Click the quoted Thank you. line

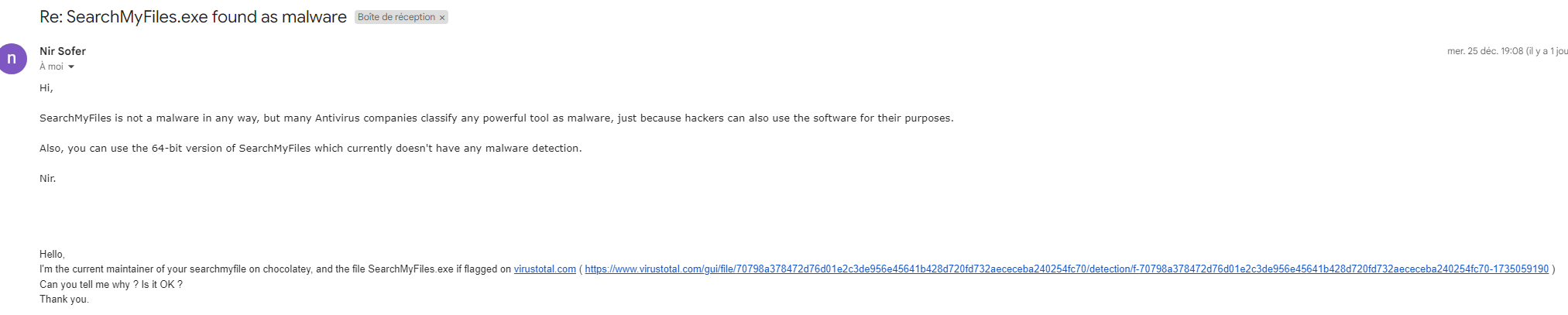64,300
